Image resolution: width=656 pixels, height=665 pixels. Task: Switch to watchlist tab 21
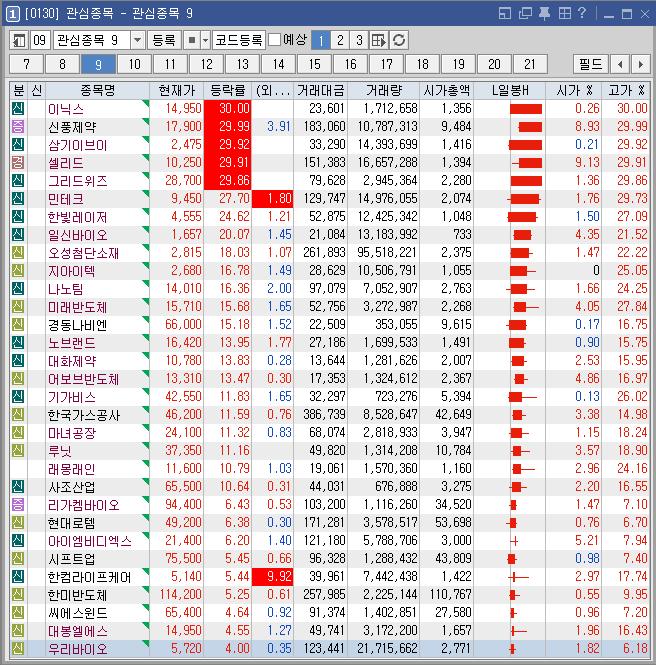(530, 64)
